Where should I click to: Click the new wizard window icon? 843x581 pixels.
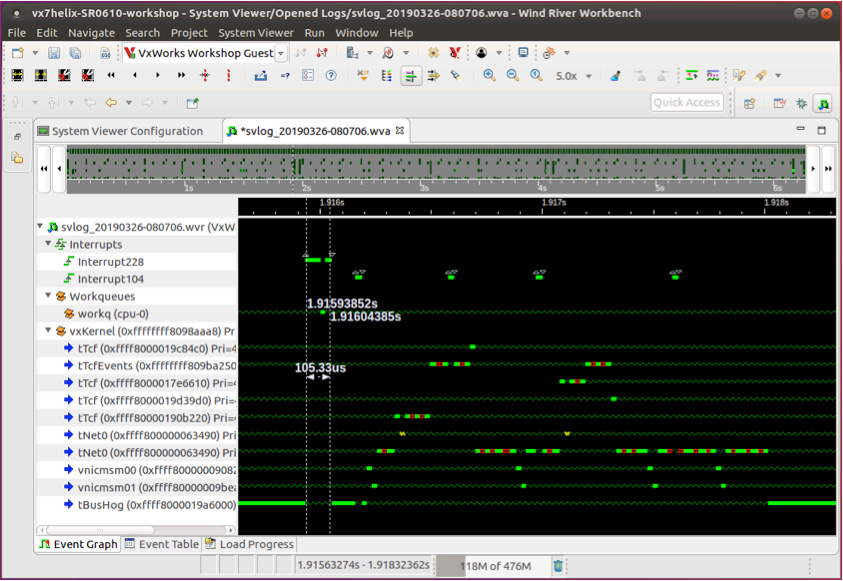pos(18,53)
